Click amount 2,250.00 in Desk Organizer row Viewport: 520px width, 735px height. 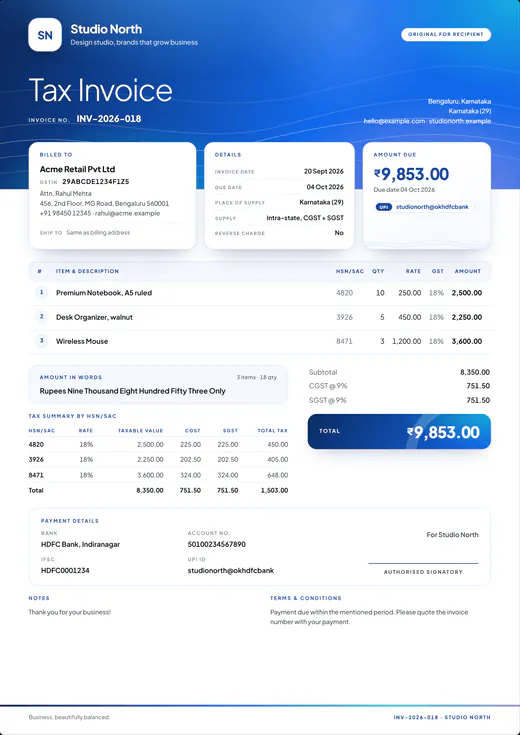[x=467, y=317]
